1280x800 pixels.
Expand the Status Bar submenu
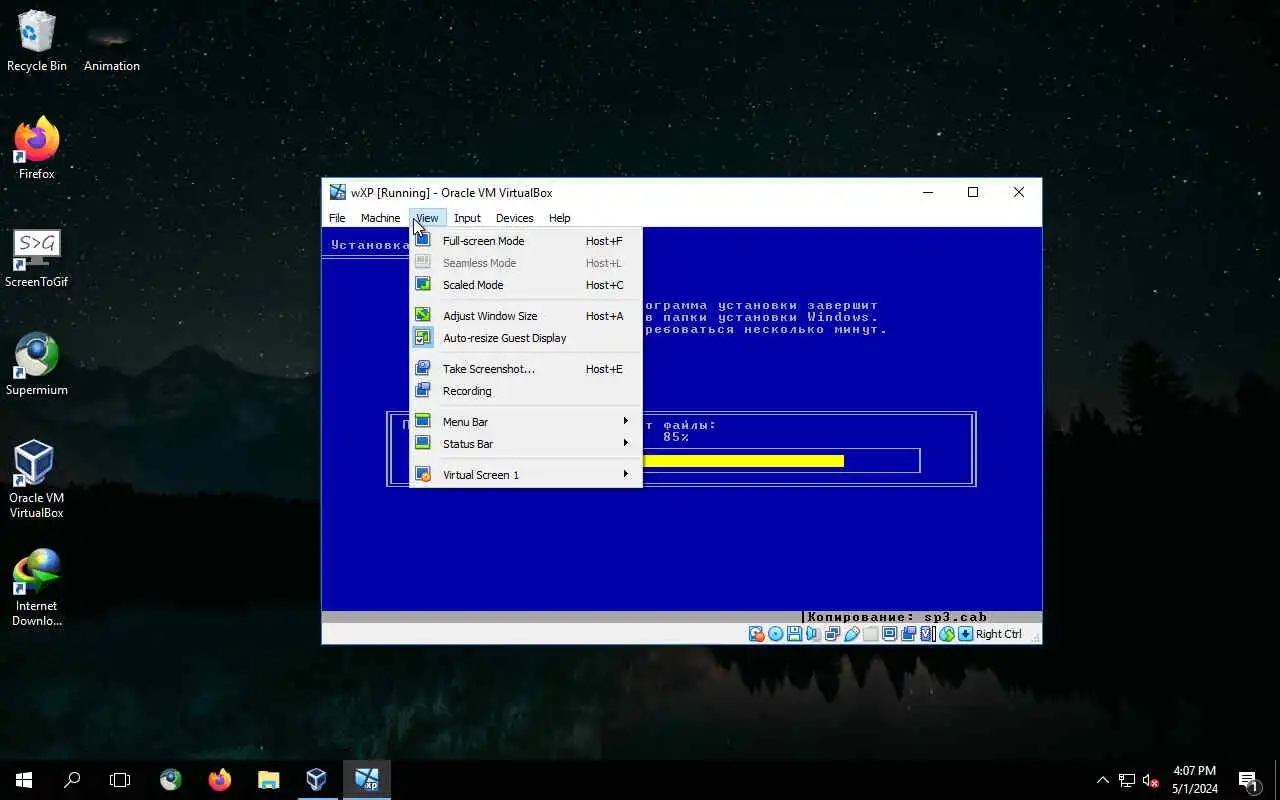(525, 444)
